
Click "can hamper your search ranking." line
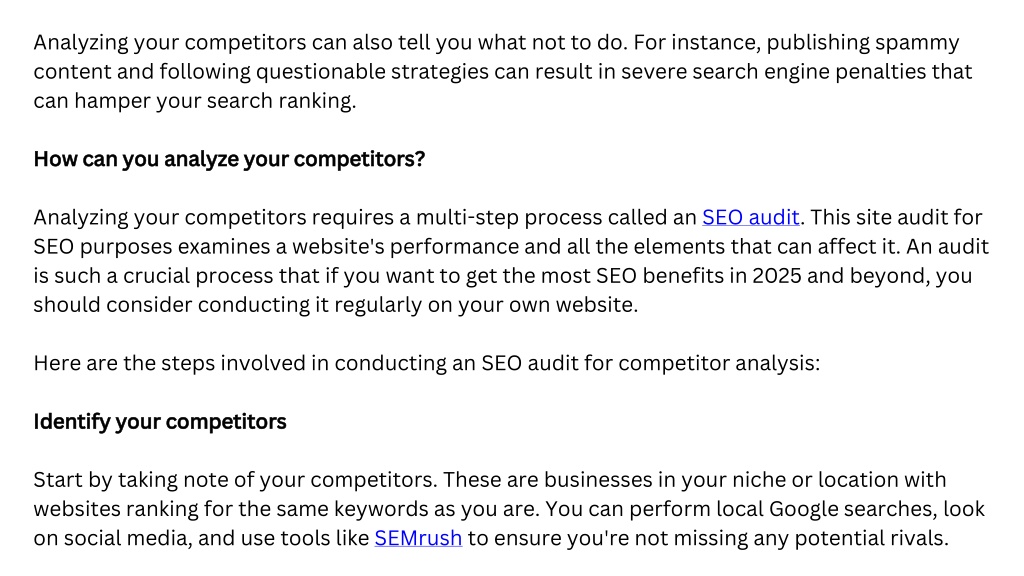point(195,101)
